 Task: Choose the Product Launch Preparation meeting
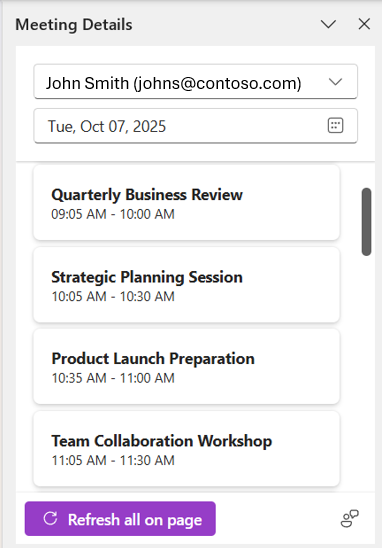point(186,367)
